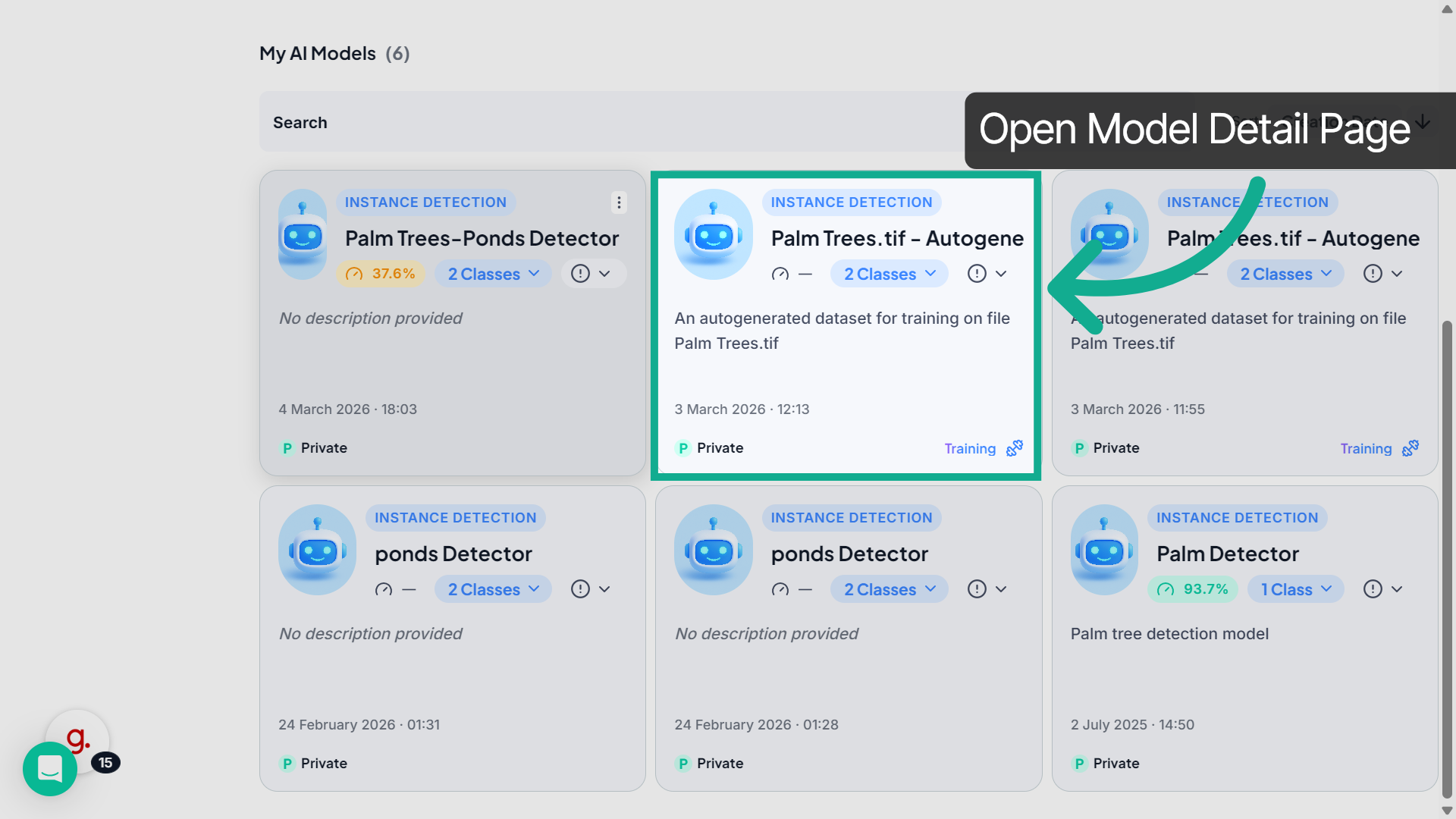The height and width of the screenshot is (819, 1456).
Task: Click the vertical scrollbar thumb
Action: (1447, 560)
